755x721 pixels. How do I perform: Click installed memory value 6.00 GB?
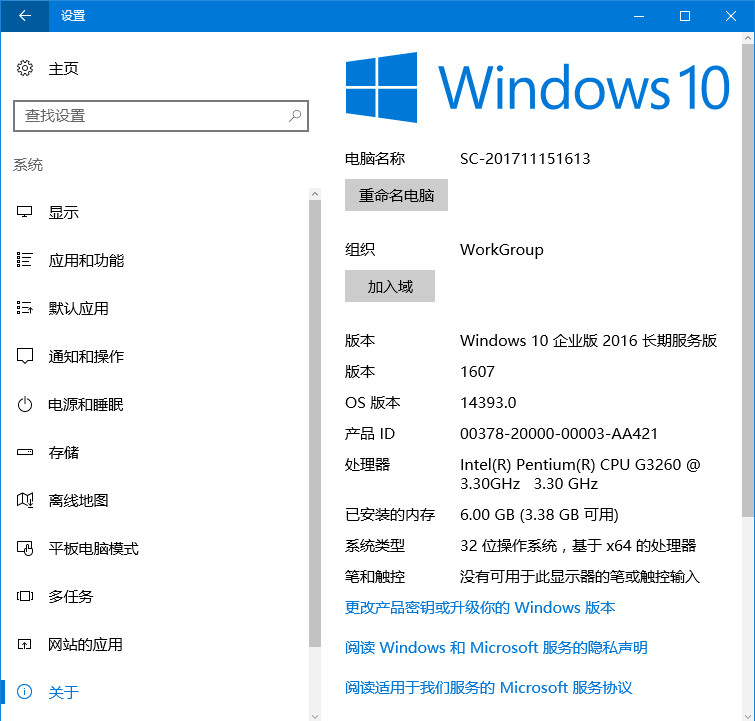[539, 514]
